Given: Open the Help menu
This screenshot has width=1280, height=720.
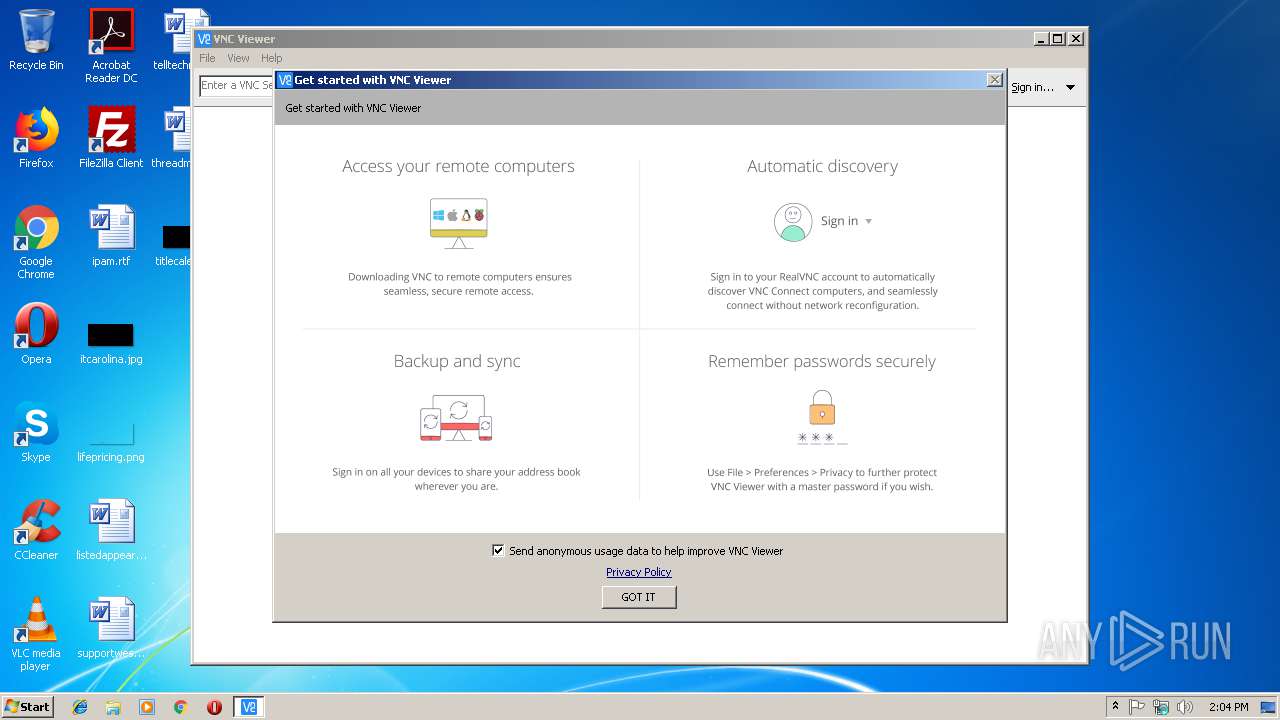Looking at the screenshot, I should click(271, 58).
